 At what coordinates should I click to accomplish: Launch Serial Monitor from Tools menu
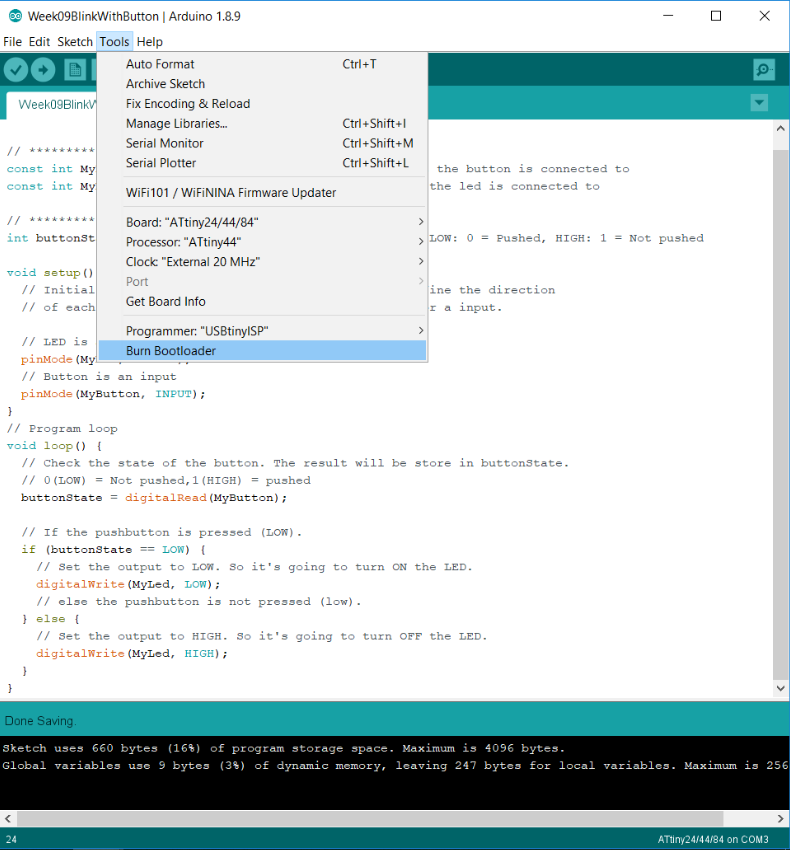tap(262, 143)
